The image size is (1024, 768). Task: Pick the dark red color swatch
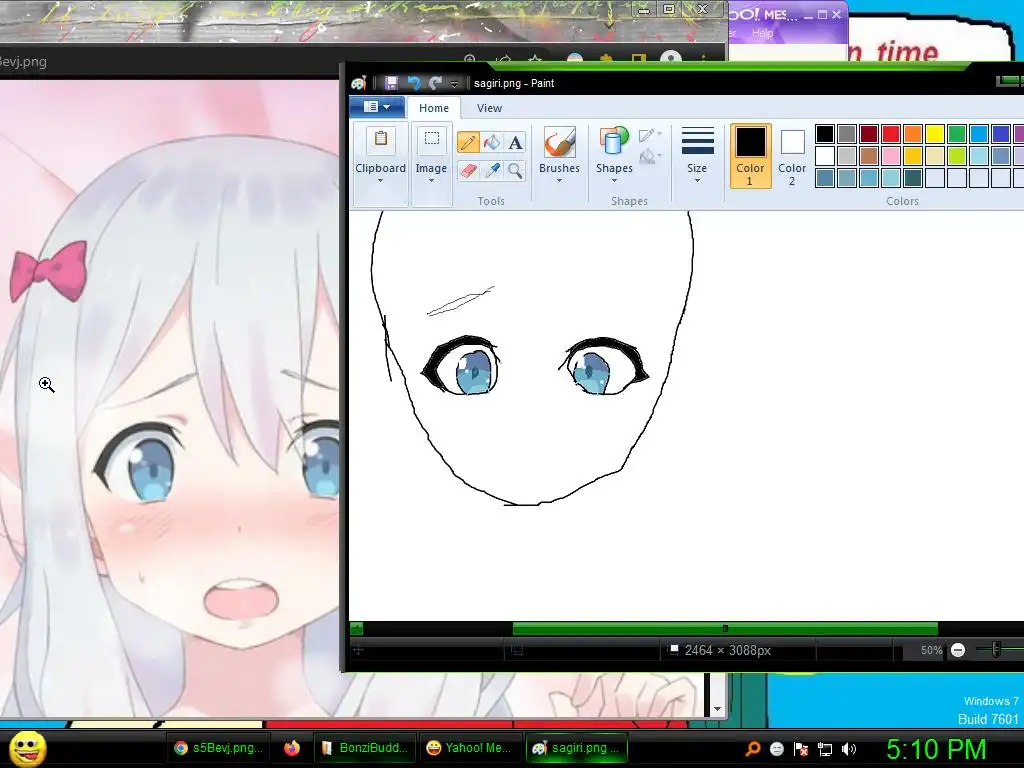coord(869,134)
